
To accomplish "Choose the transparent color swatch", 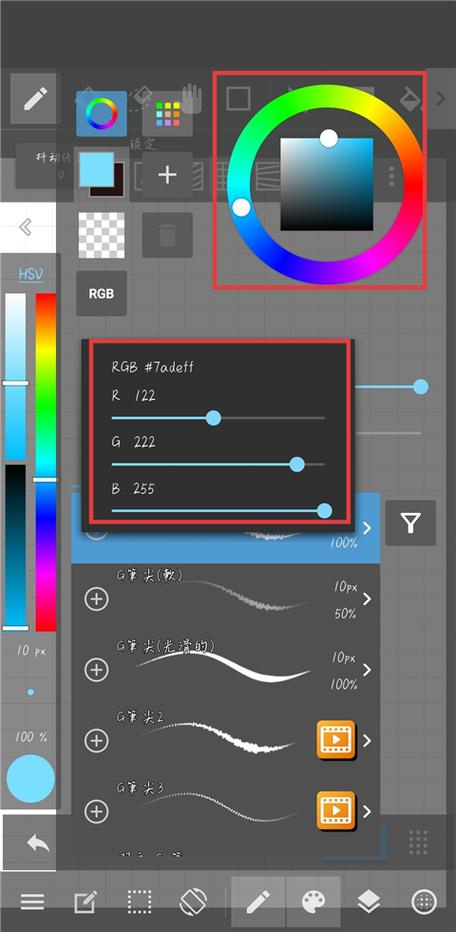I will coord(102,235).
